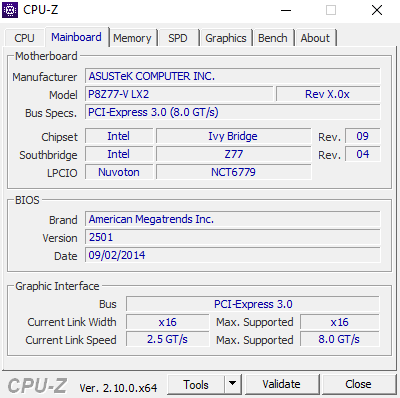Screen dimensions: 400x398
Task: Click the Ivy Bridge chipset field
Action: 233,136
